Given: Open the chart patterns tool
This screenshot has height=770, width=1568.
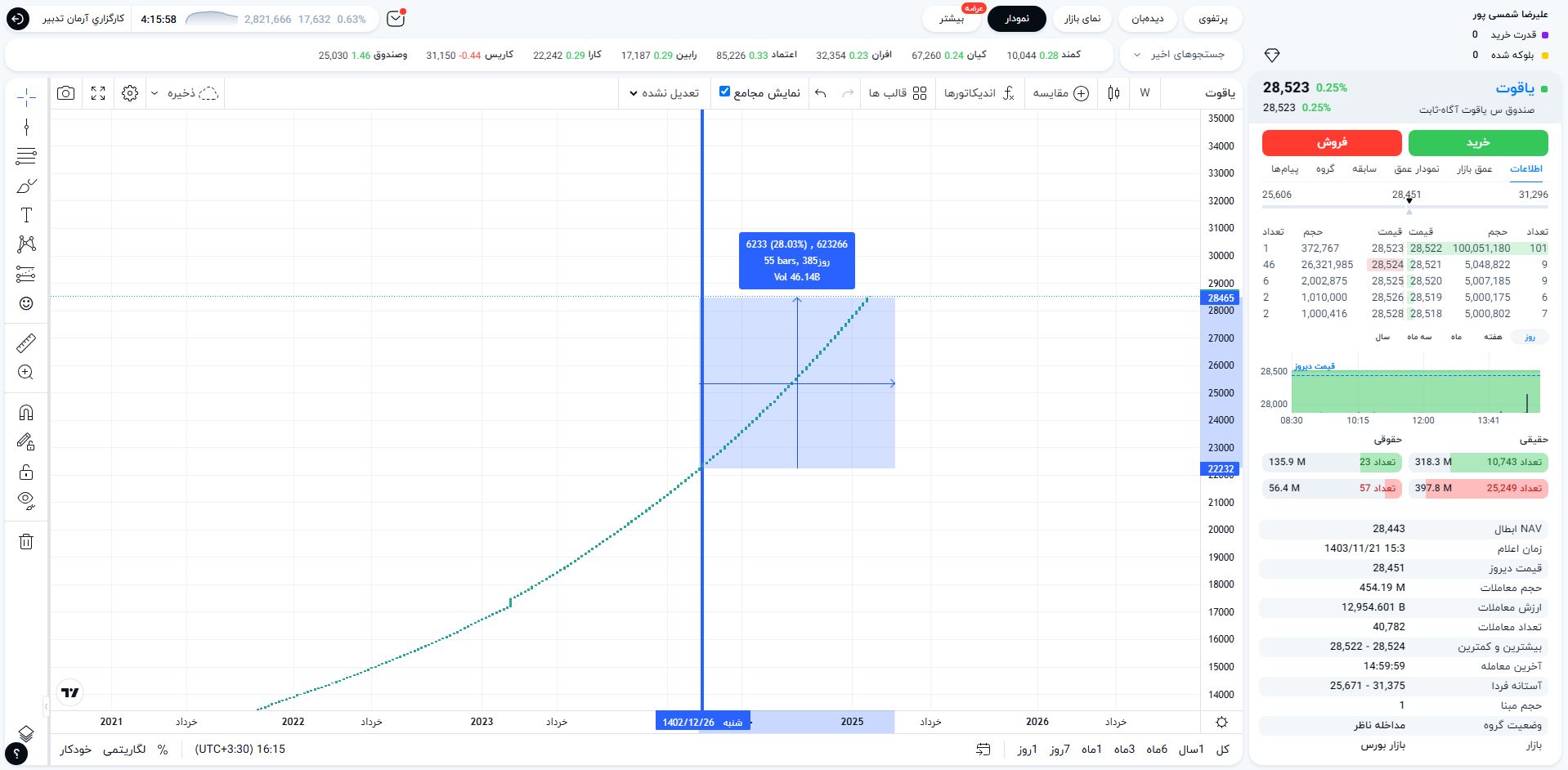Looking at the screenshot, I should click(x=26, y=244).
